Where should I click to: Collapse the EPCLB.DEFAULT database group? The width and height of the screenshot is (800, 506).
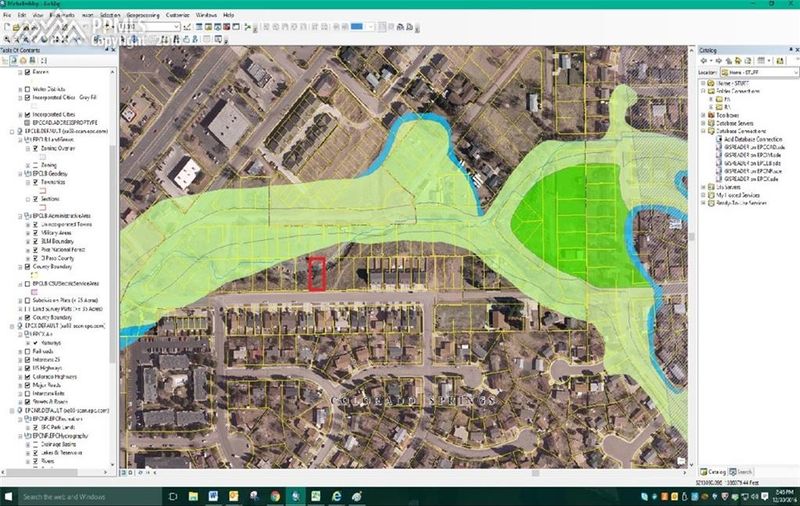[12, 131]
